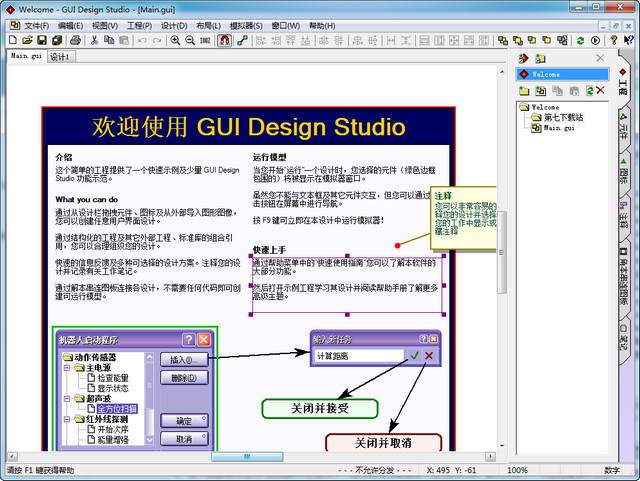
Task: Copy the selected element
Action: tap(109, 40)
